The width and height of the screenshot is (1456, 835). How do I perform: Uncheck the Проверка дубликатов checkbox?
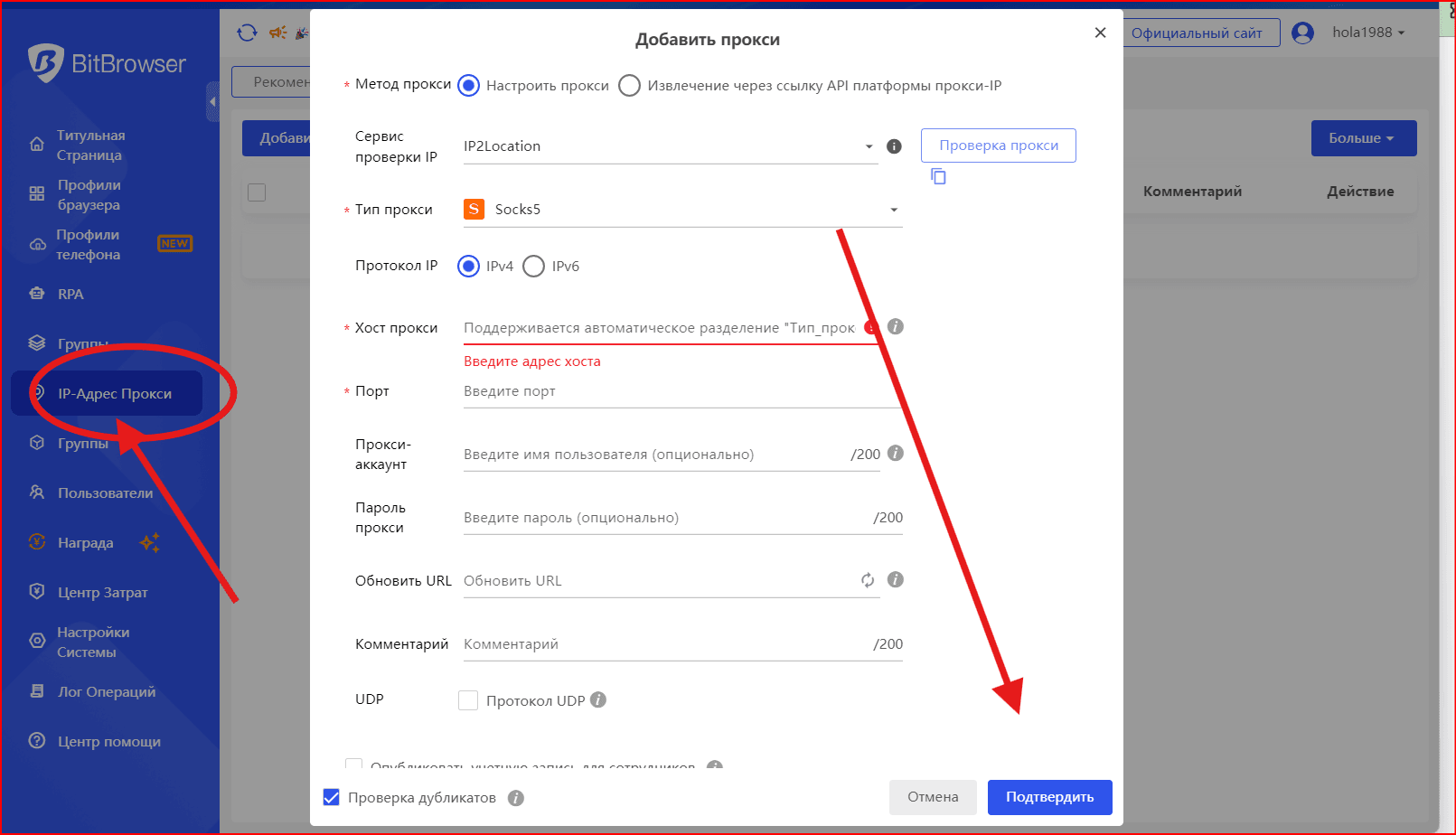[x=332, y=798]
